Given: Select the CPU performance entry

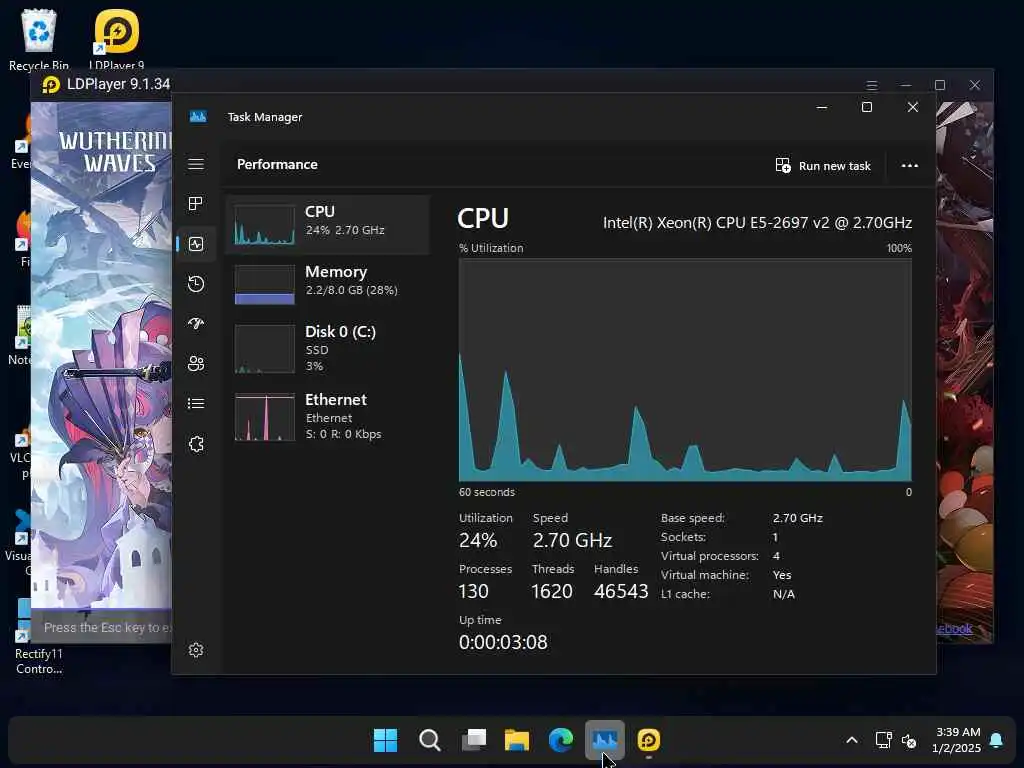Looking at the screenshot, I should point(328,224).
